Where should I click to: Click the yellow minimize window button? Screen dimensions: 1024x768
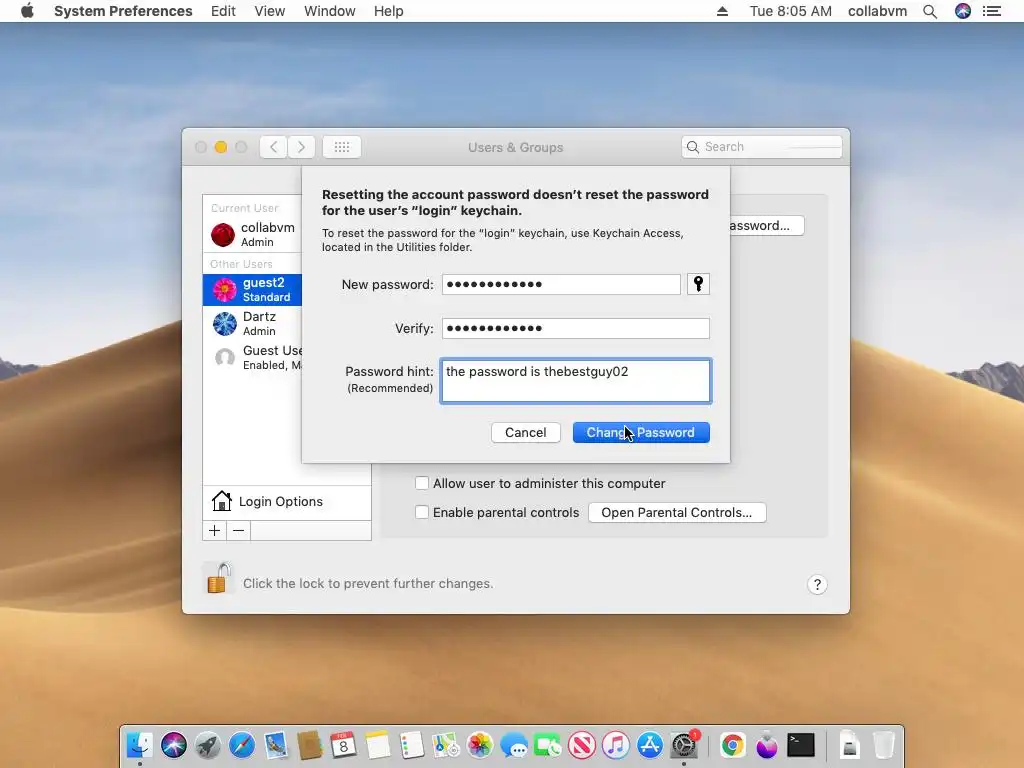click(221, 147)
